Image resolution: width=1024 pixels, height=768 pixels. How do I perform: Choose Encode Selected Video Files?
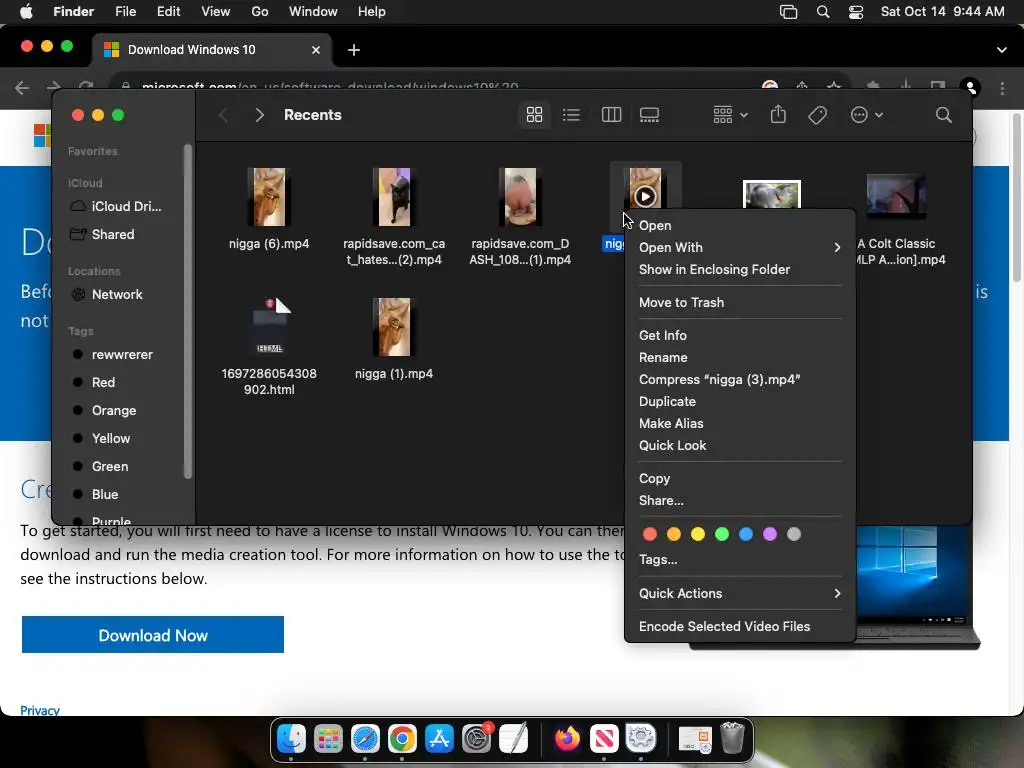click(739, 627)
